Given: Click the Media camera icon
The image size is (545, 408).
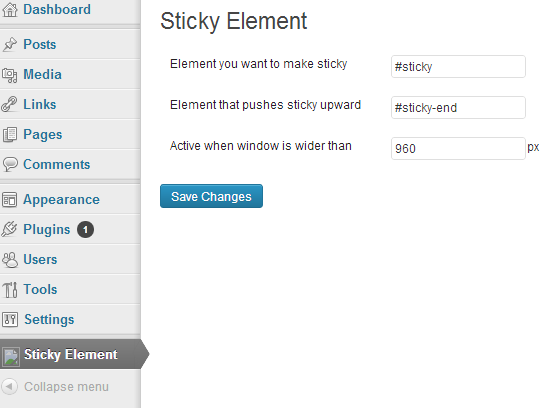Looking at the screenshot, I should (x=10, y=75).
